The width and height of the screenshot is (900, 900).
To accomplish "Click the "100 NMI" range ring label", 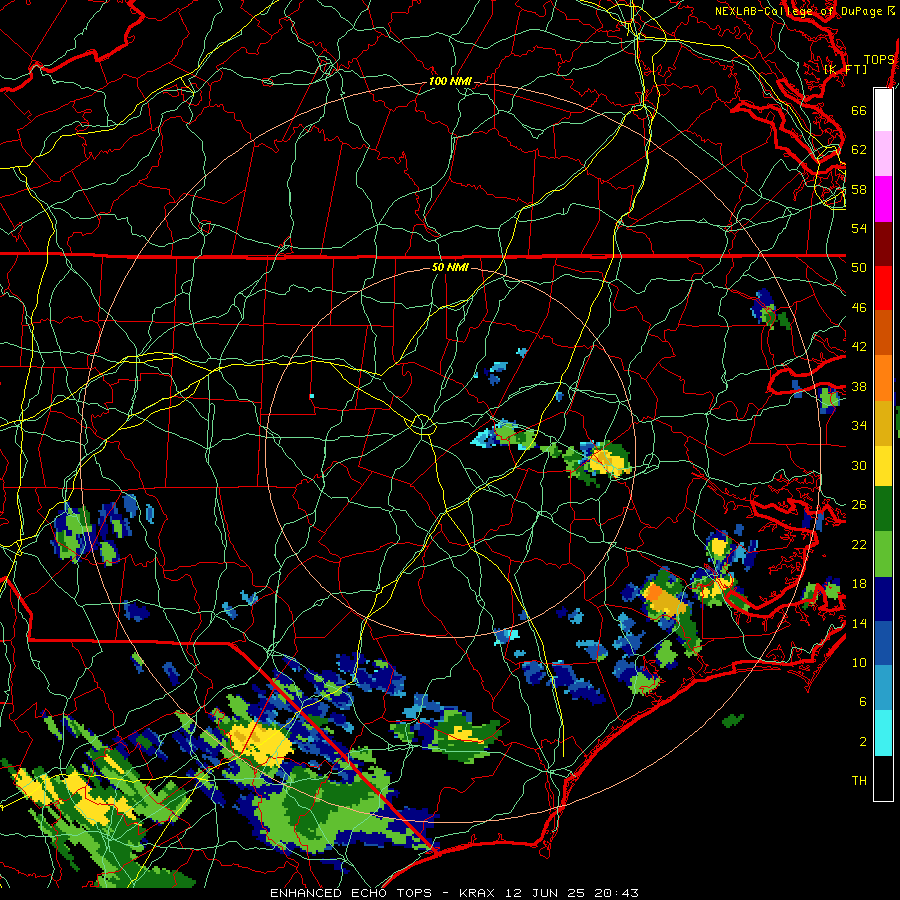I will pos(450,82).
